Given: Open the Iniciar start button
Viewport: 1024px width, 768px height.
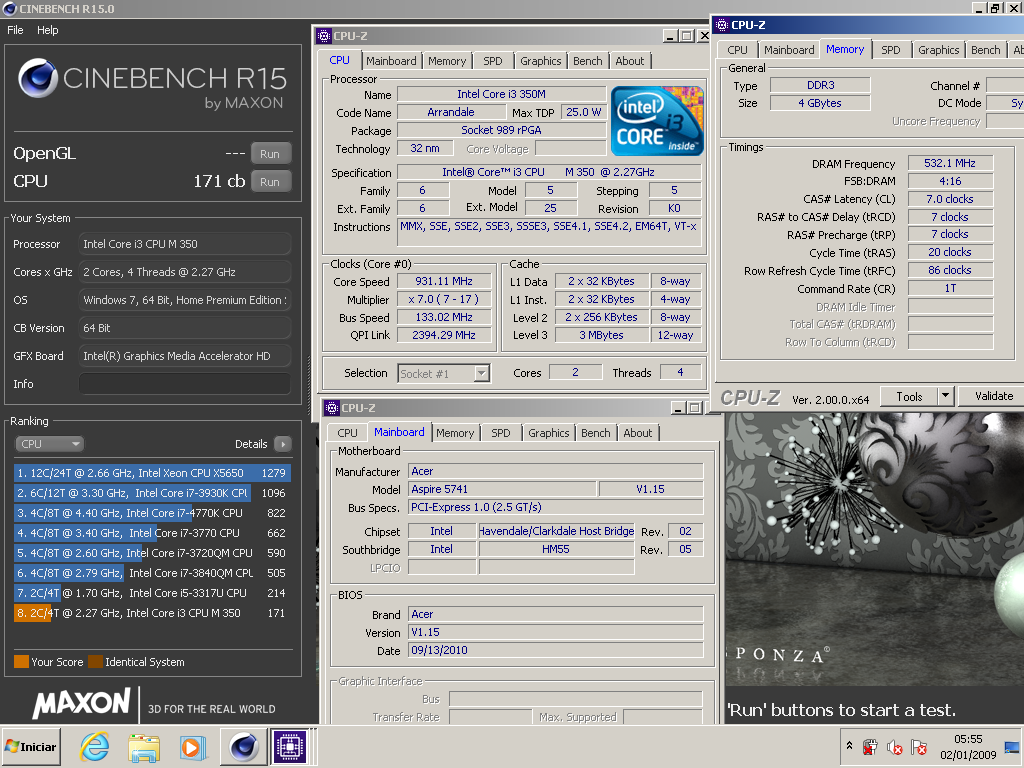Looking at the screenshot, I should click(31, 746).
